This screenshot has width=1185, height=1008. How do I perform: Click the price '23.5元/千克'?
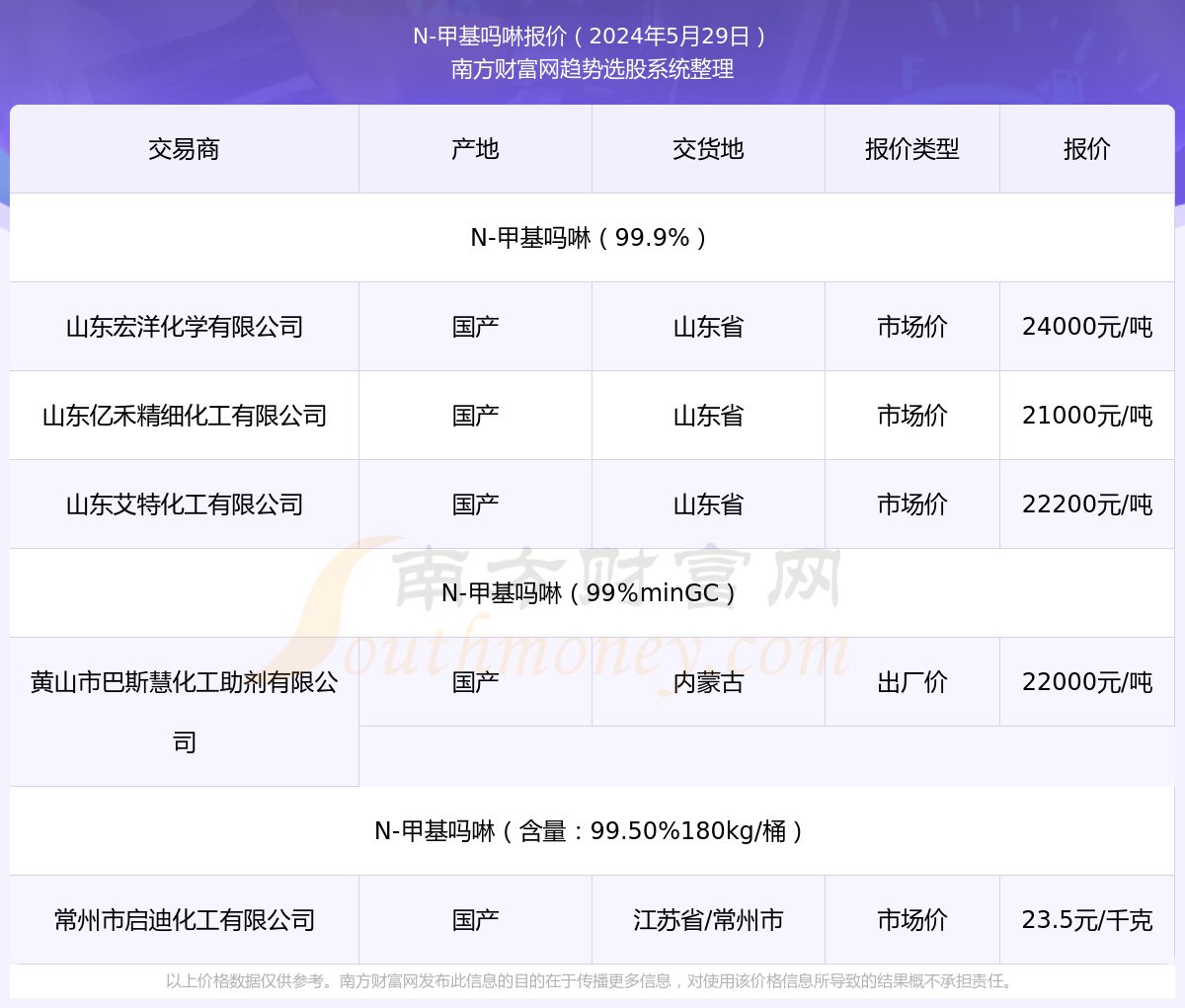(1087, 920)
